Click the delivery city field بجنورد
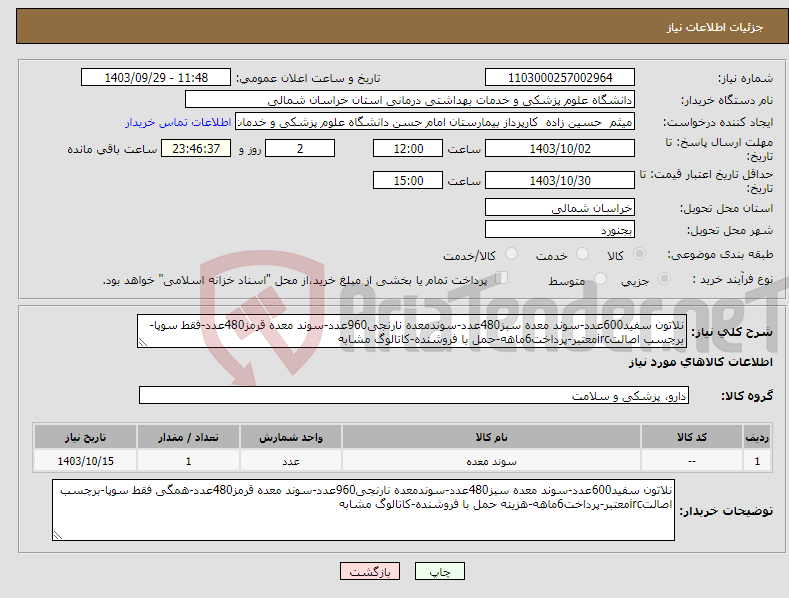789x598 pixels. coord(560,230)
